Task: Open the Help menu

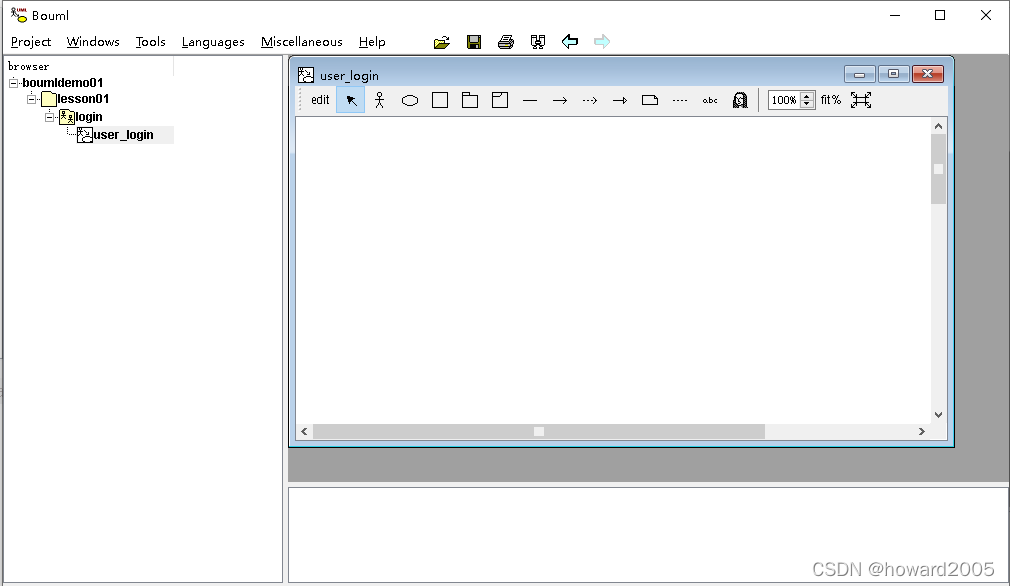Action: click(372, 42)
